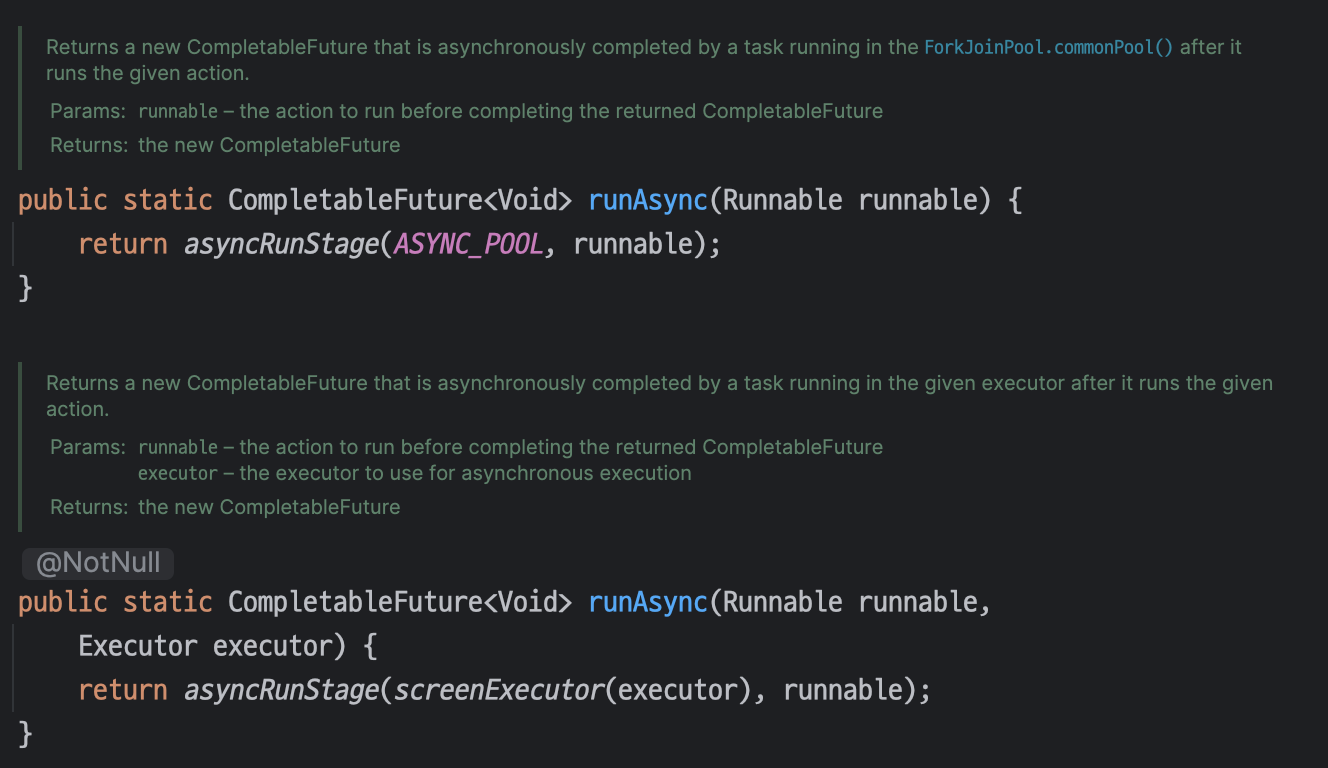Click the screenExecutor method call
This screenshot has width=1328, height=768.
point(499,690)
